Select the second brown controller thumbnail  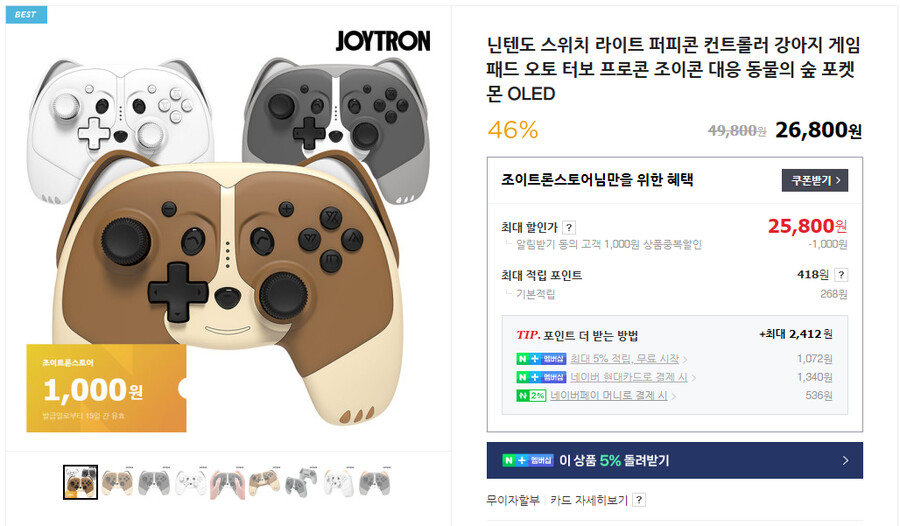tap(265, 482)
